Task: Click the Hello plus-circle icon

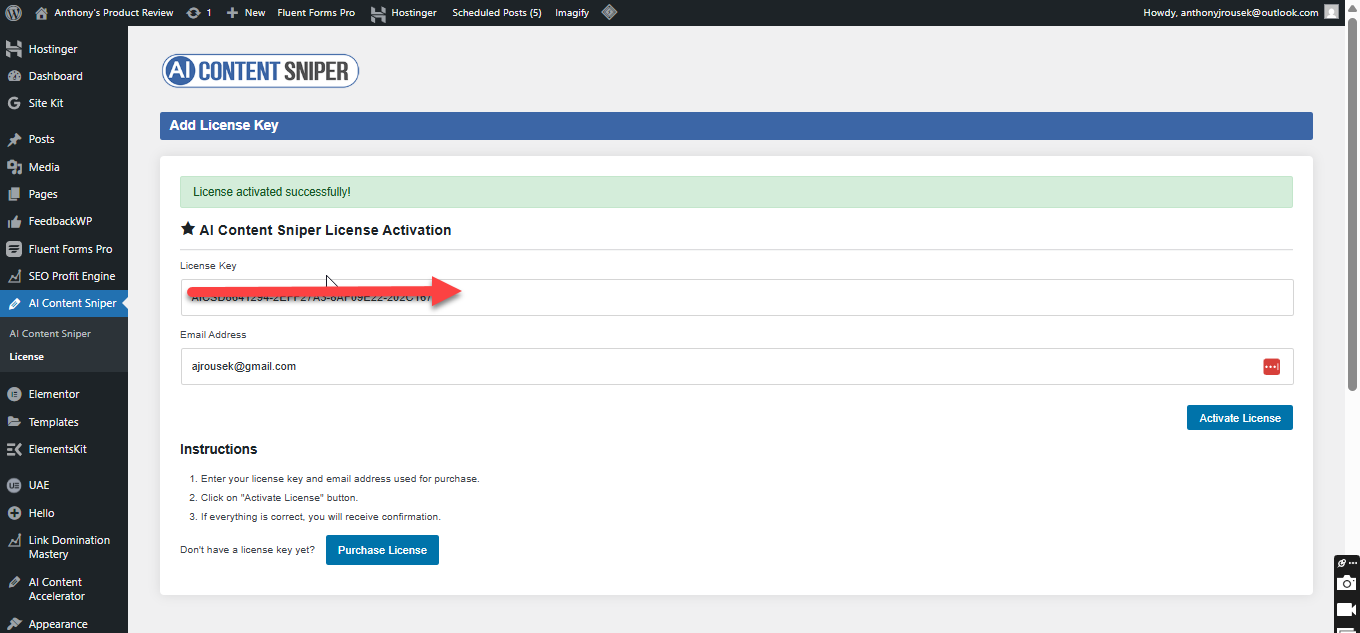Action: [14, 513]
